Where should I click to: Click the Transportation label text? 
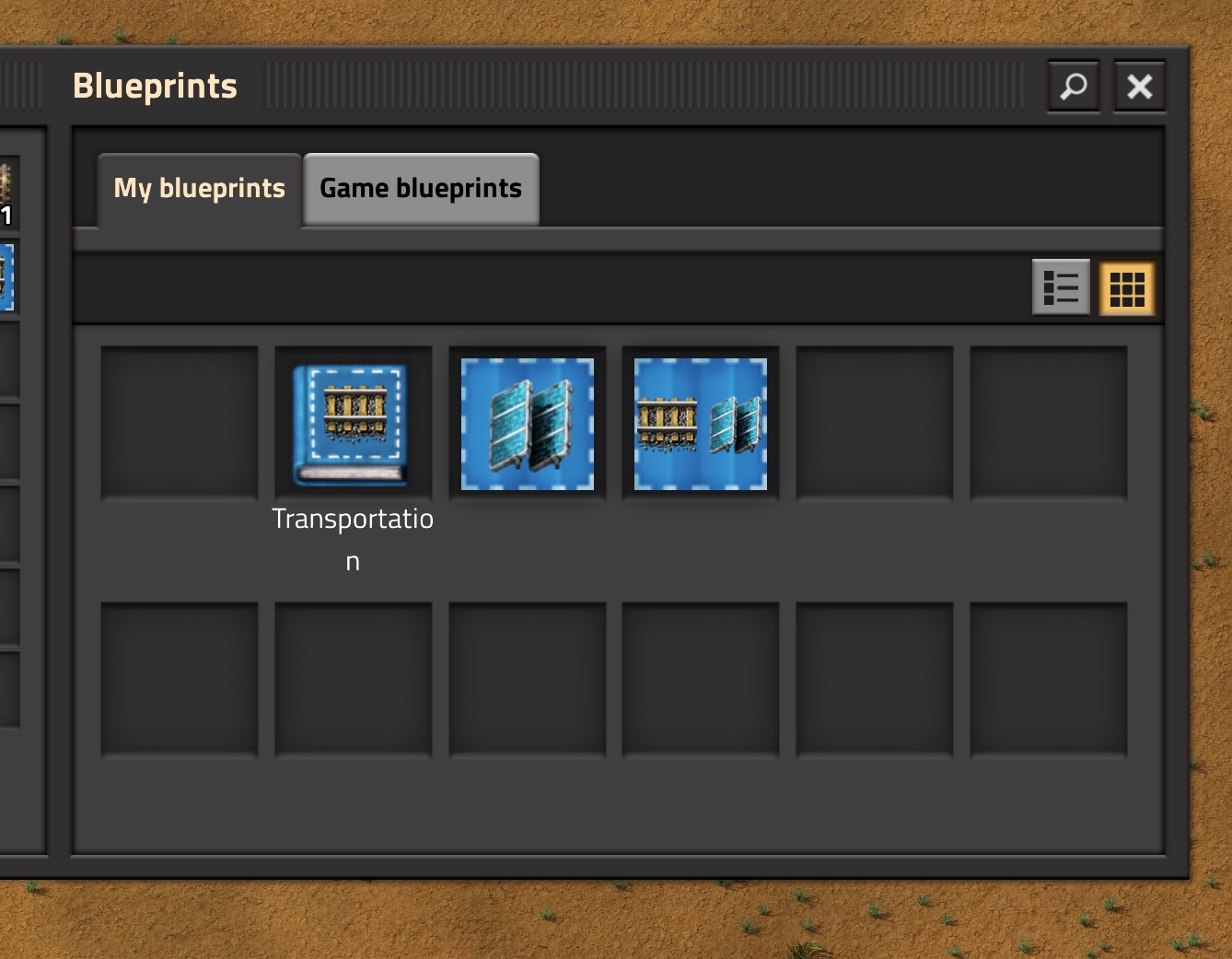[x=353, y=539]
